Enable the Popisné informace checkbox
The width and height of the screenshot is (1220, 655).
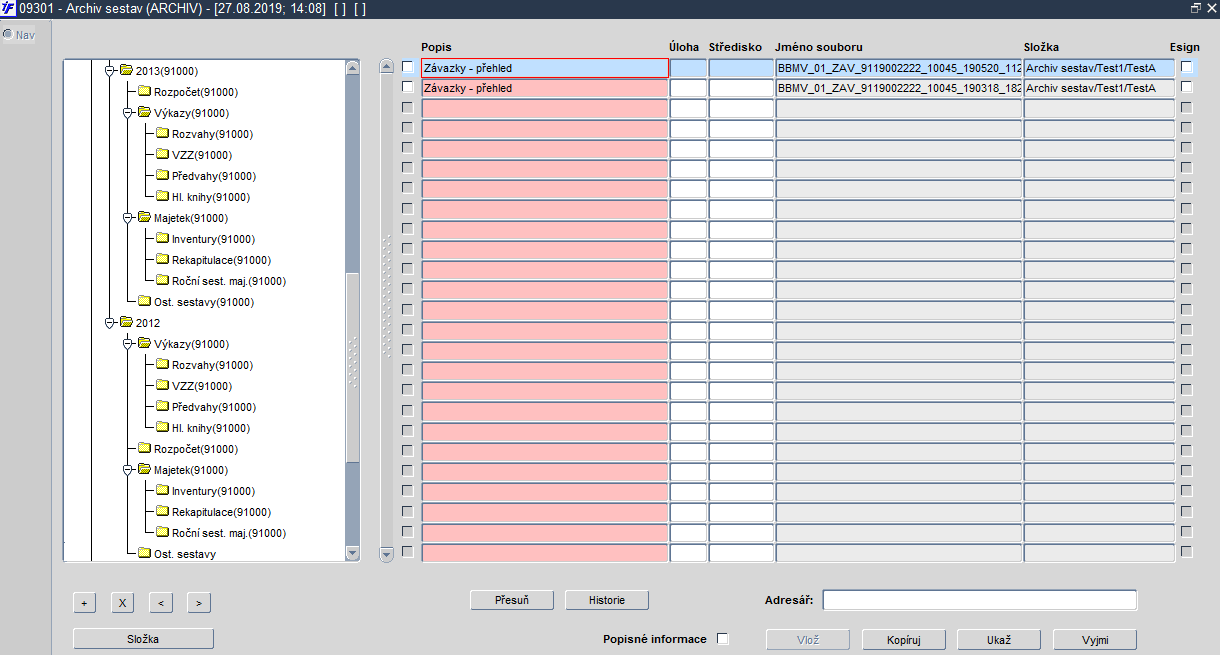click(x=723, y=639)
